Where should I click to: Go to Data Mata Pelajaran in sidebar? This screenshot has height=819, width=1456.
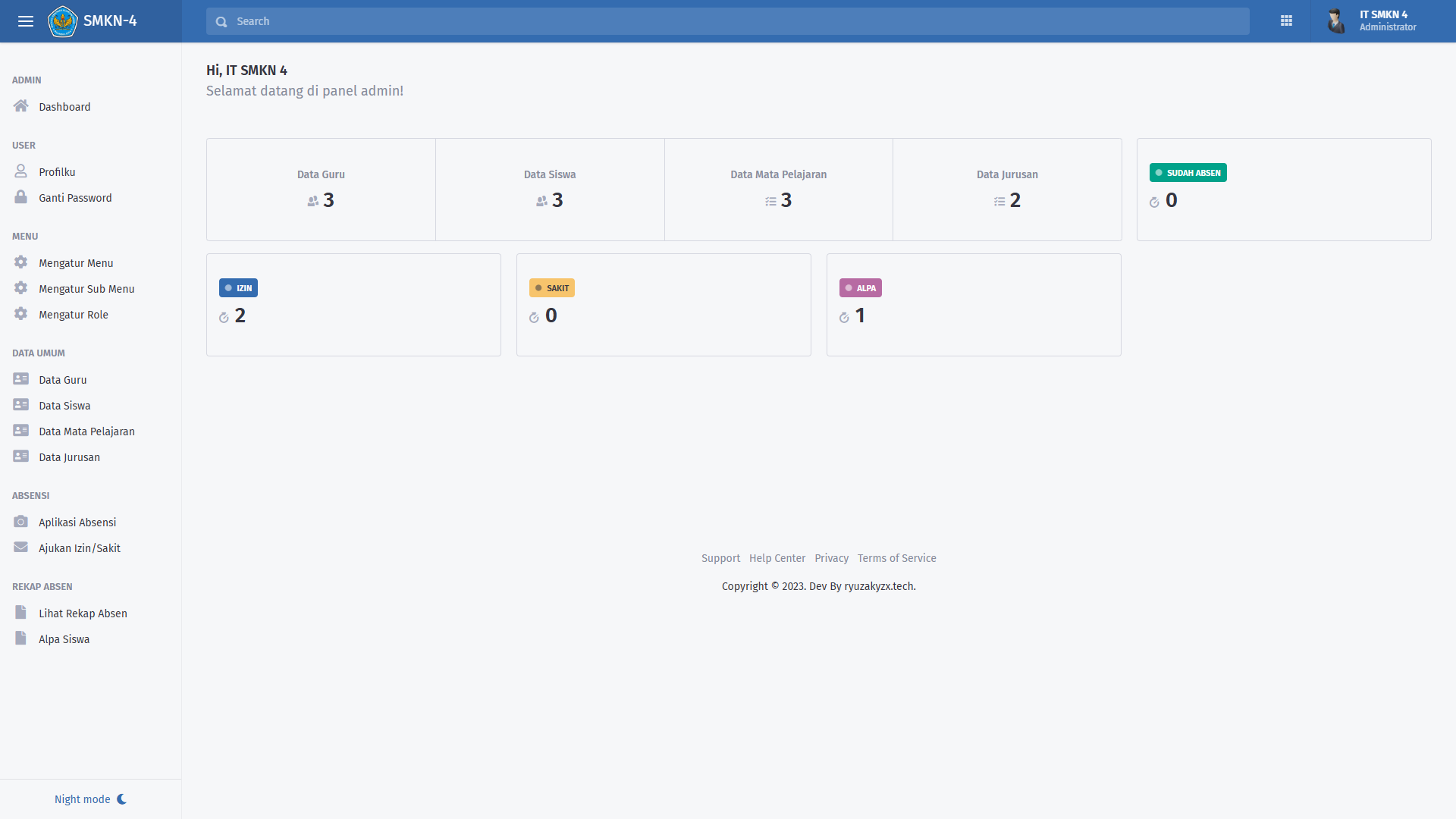click(86, 431)
